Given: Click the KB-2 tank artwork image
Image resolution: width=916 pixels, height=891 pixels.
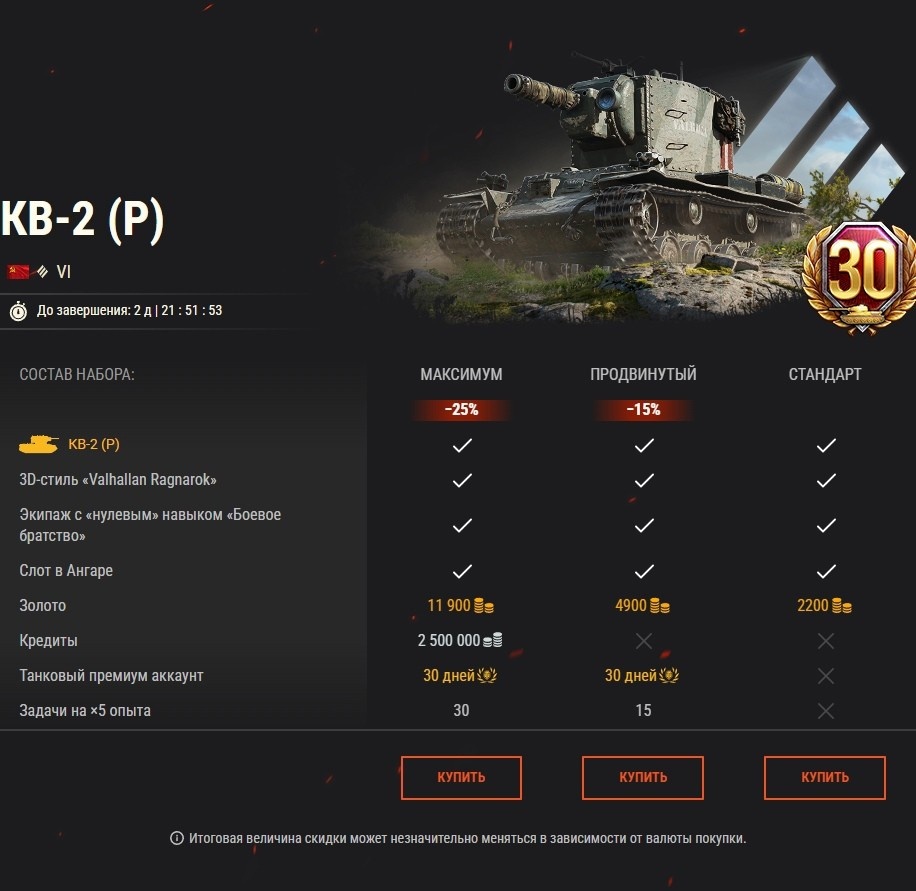Looking at the screenshot, I should 619,187.
